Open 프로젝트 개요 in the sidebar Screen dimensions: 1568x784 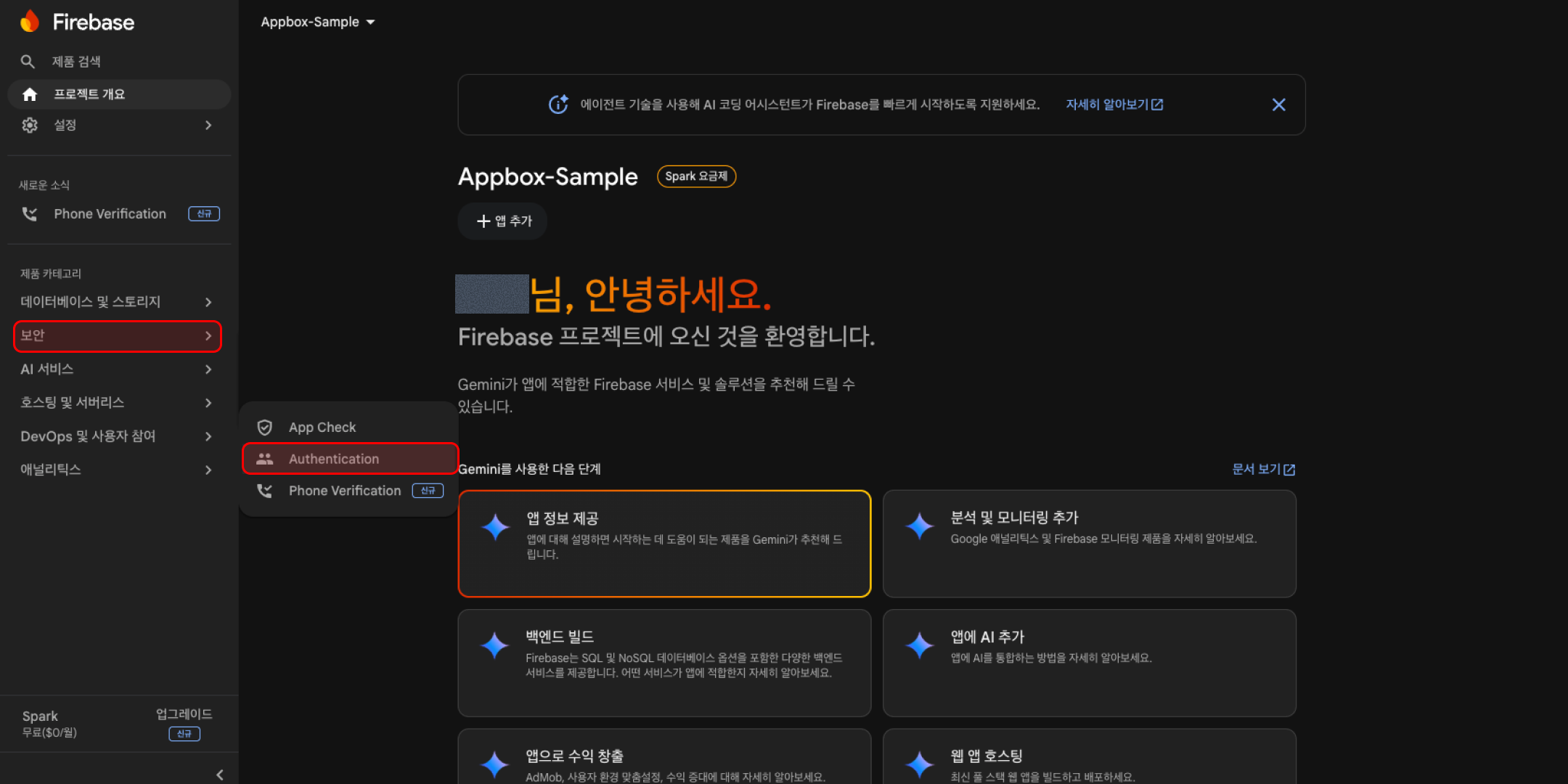point(119,94)
